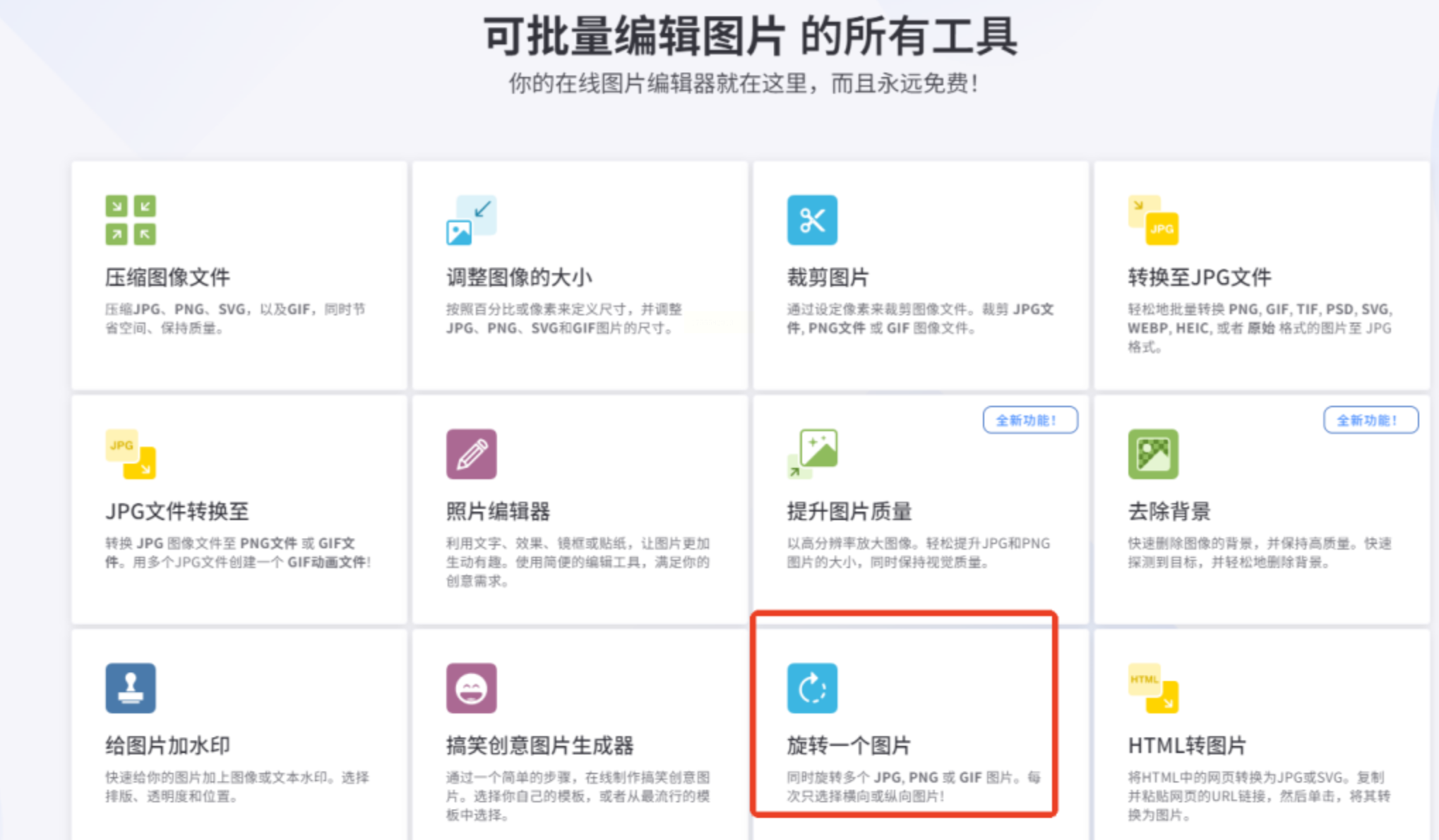
Task: Click the convert to JPG icon
Action: pyautogui.click(x=1153, y=220)
